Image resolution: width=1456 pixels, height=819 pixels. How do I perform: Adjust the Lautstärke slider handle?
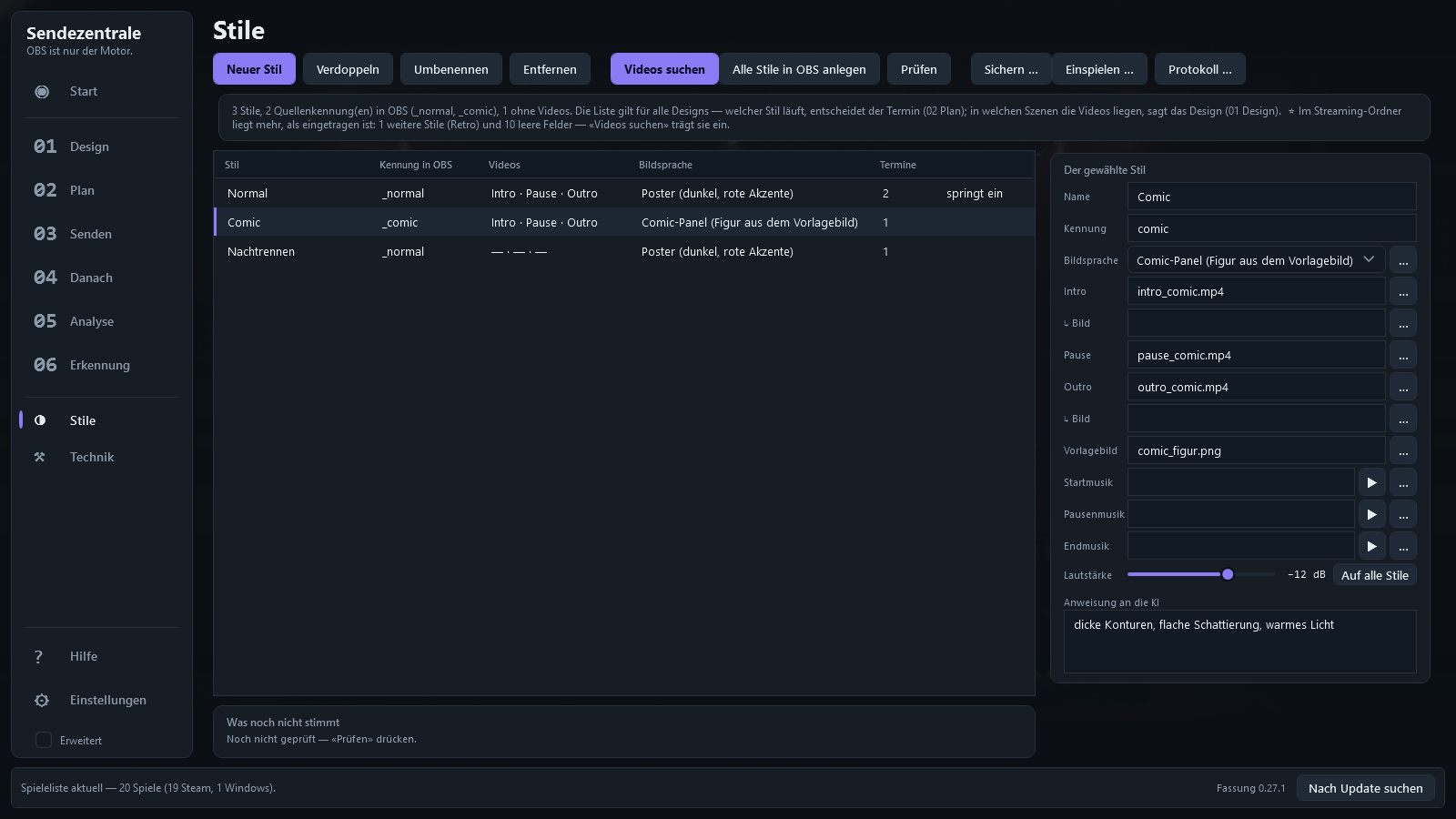click(x=1228, y=574)
